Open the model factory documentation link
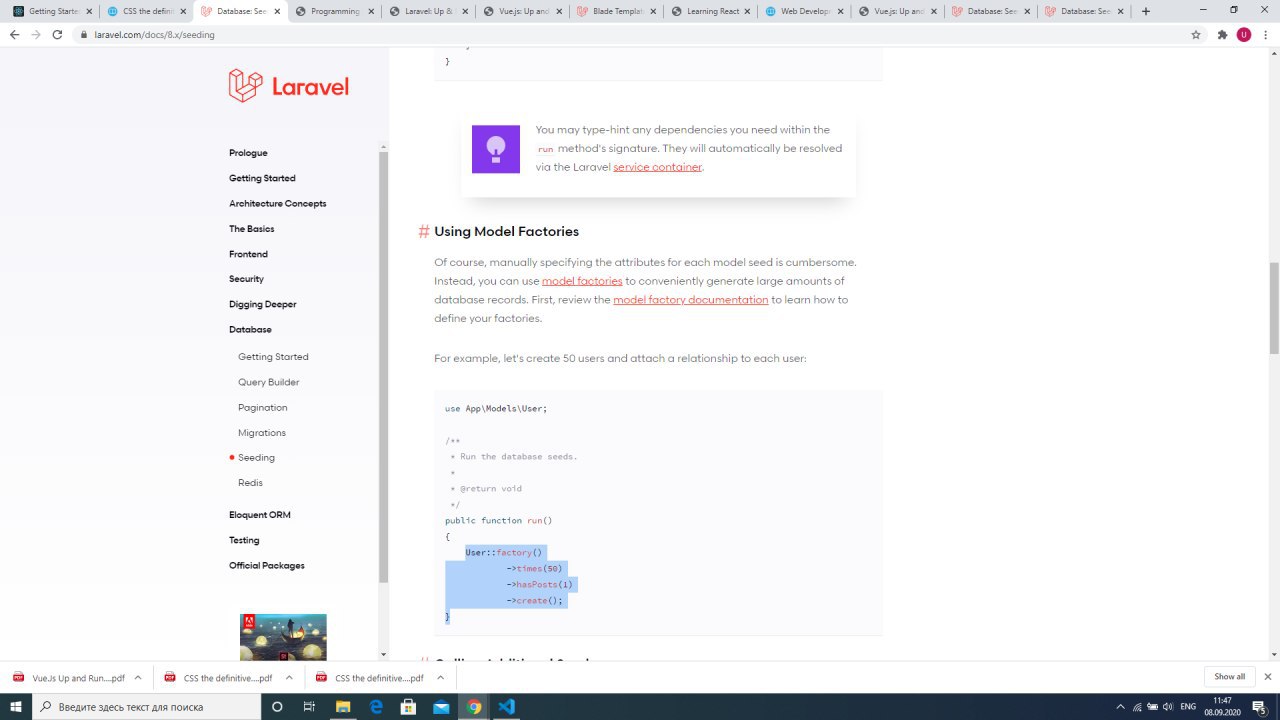The image size is (1280, 720). (x=690, y=300)
